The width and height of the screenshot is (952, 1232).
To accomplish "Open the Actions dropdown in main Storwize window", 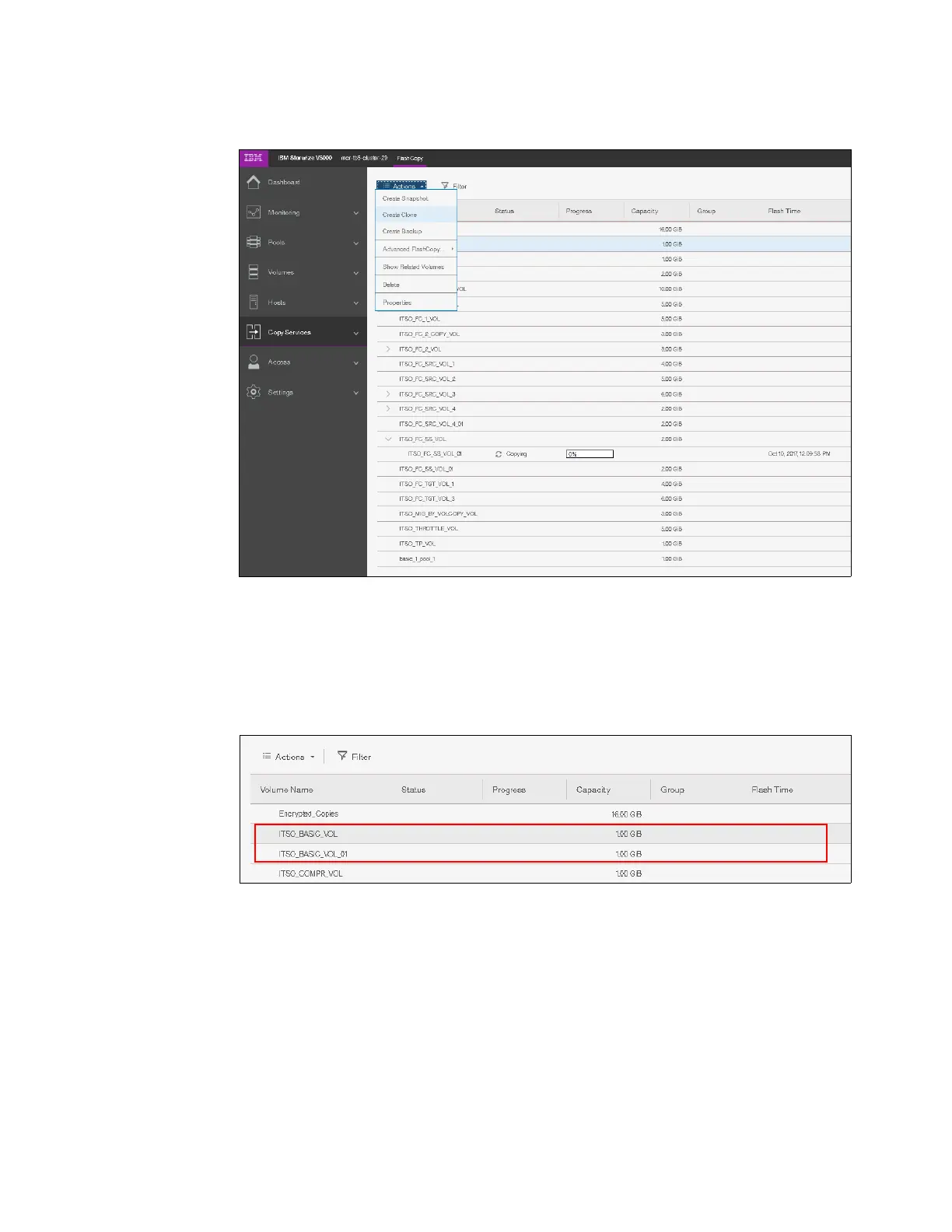I will (401, 186).
